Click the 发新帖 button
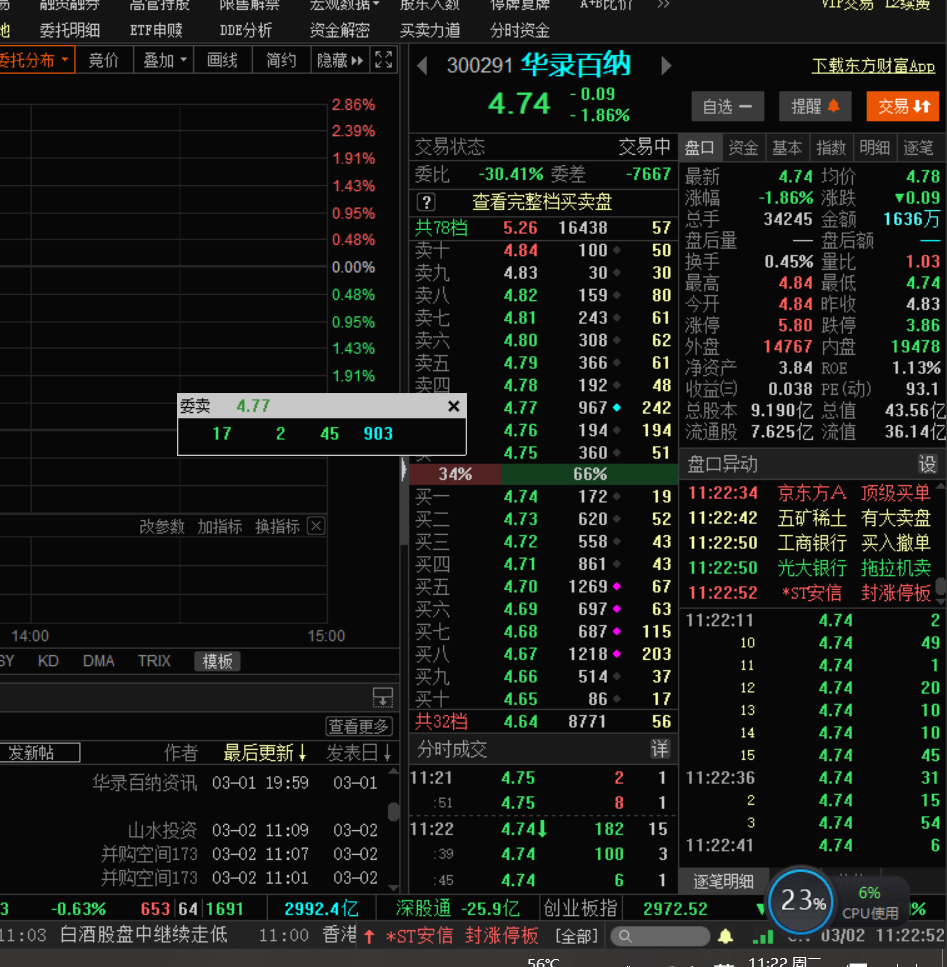 point(38,752)
